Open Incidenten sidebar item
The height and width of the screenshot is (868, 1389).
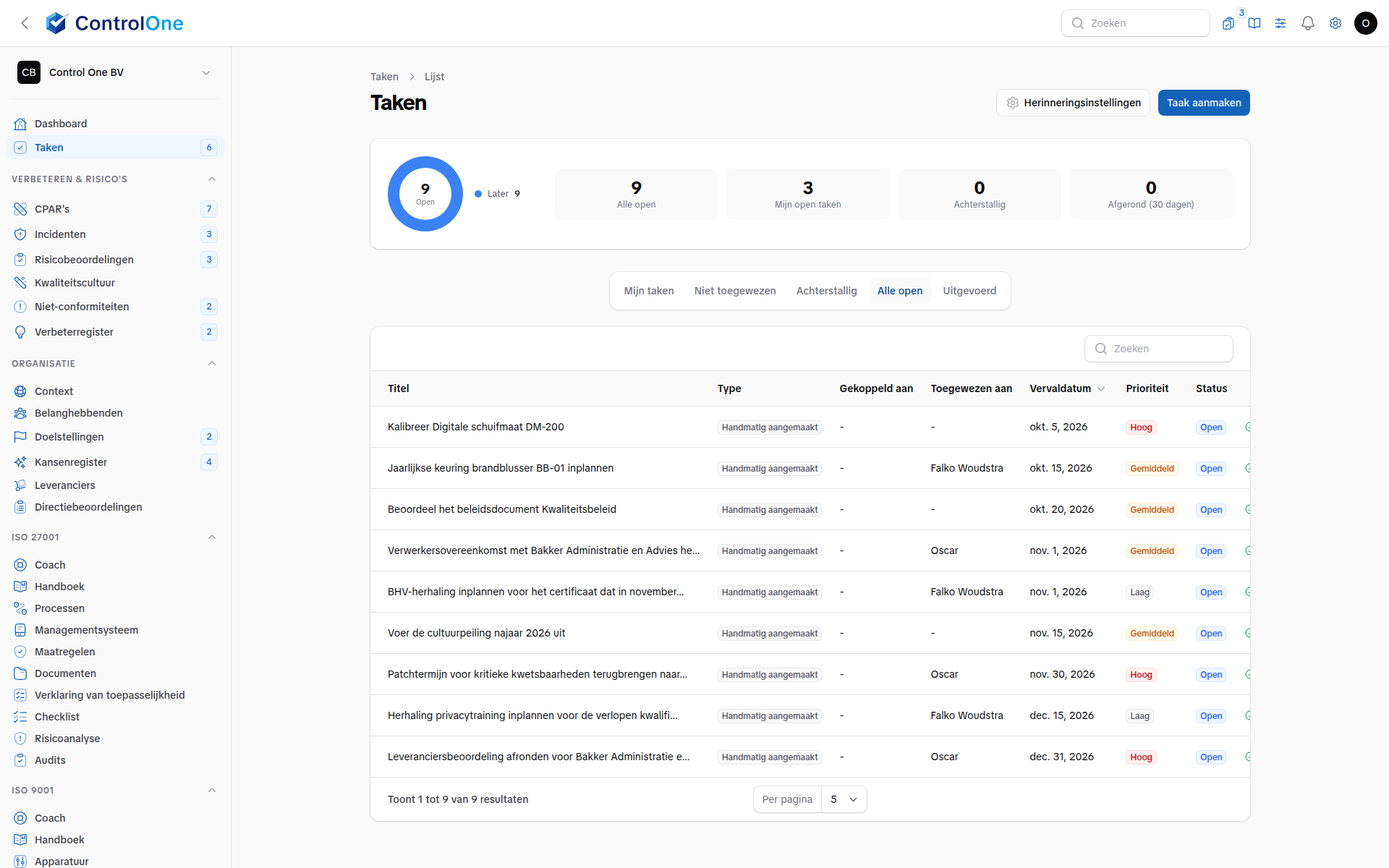point(115,234)
